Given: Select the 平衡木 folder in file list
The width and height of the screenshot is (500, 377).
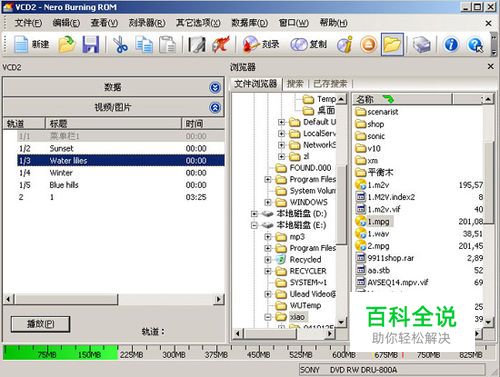Looking at the screenshot, I should coord(374,173).
